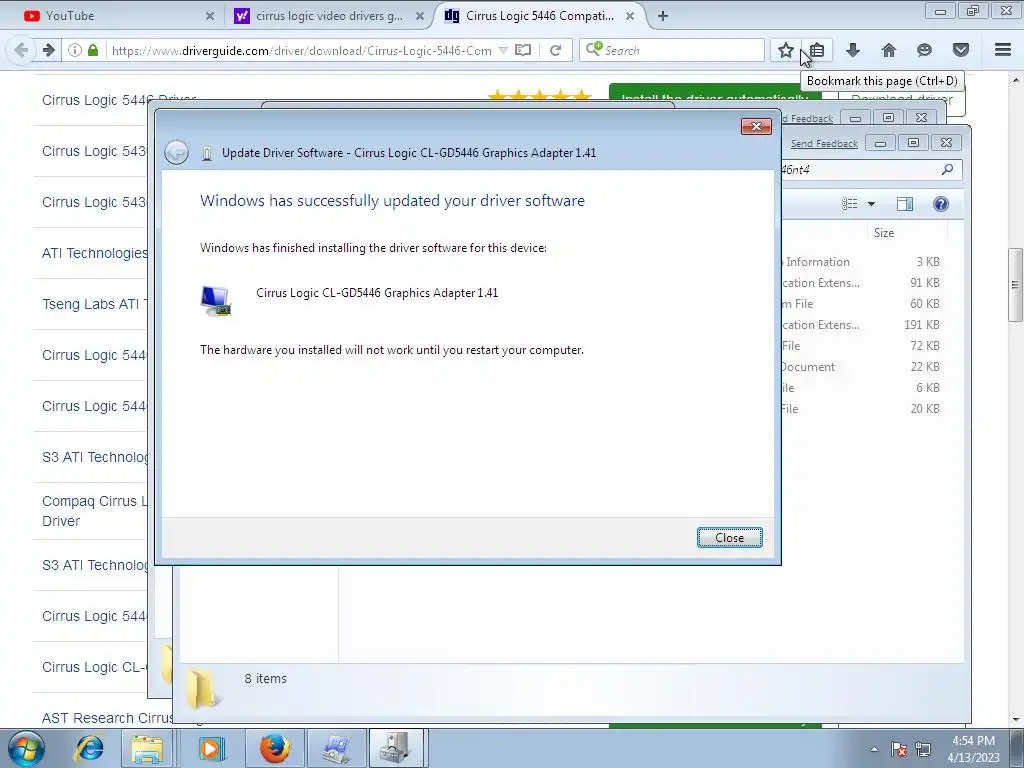Click the smiley face Hello toolbar icon
Viewport: 1024px width, 768px height.
point(924,50)
